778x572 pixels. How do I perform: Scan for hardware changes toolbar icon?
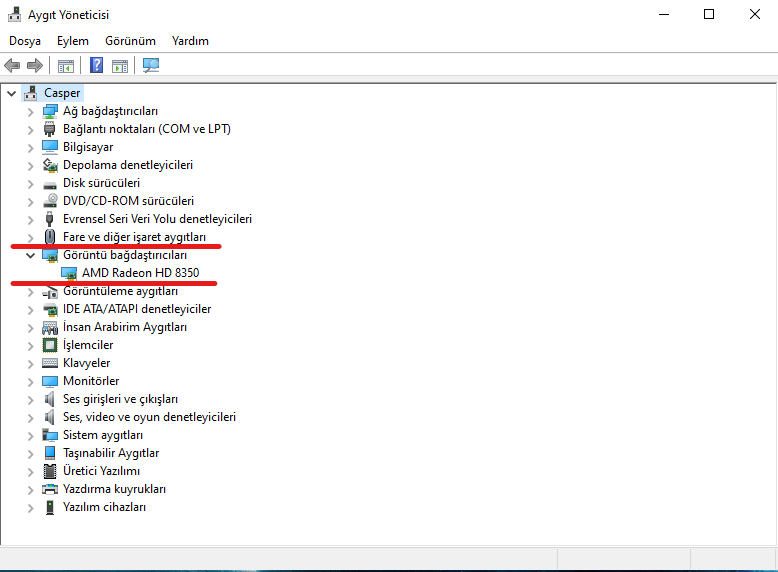coord(151,65)
